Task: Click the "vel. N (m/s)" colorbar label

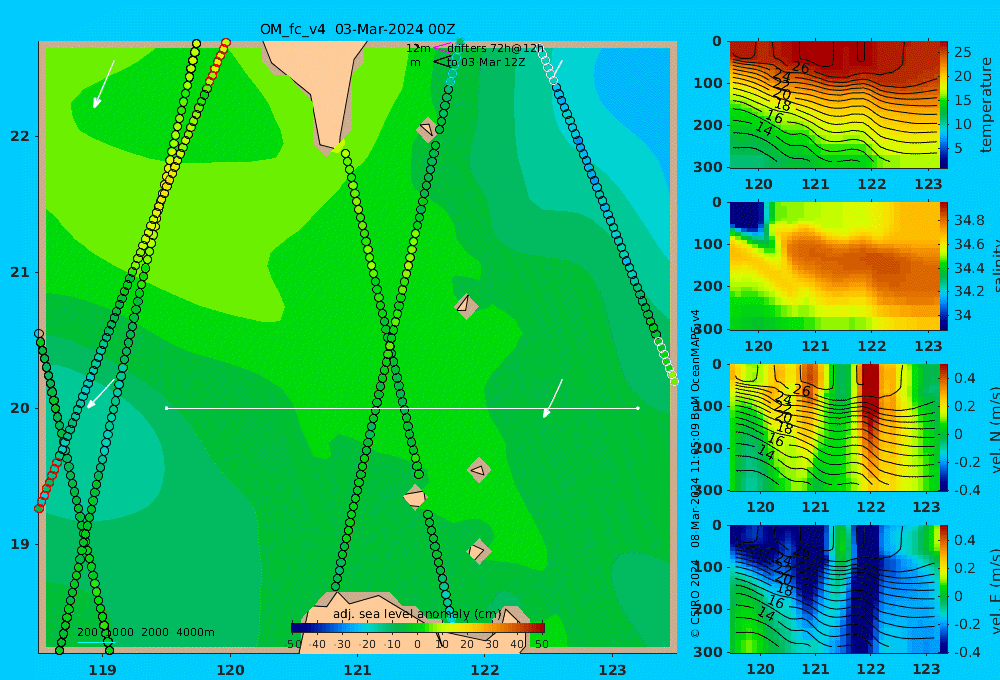Action: 995,429
